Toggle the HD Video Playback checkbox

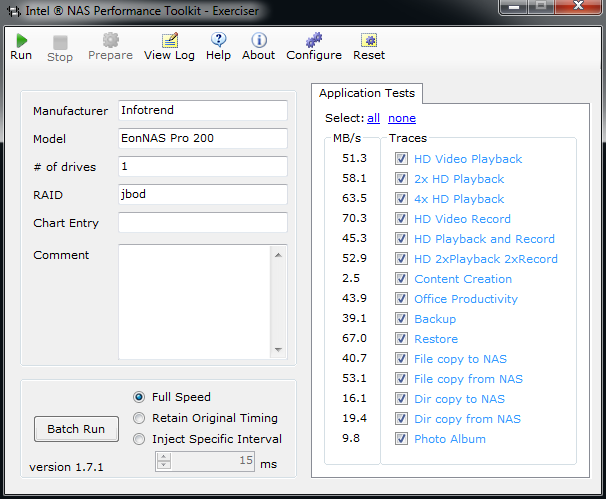(x=401, y=158)
